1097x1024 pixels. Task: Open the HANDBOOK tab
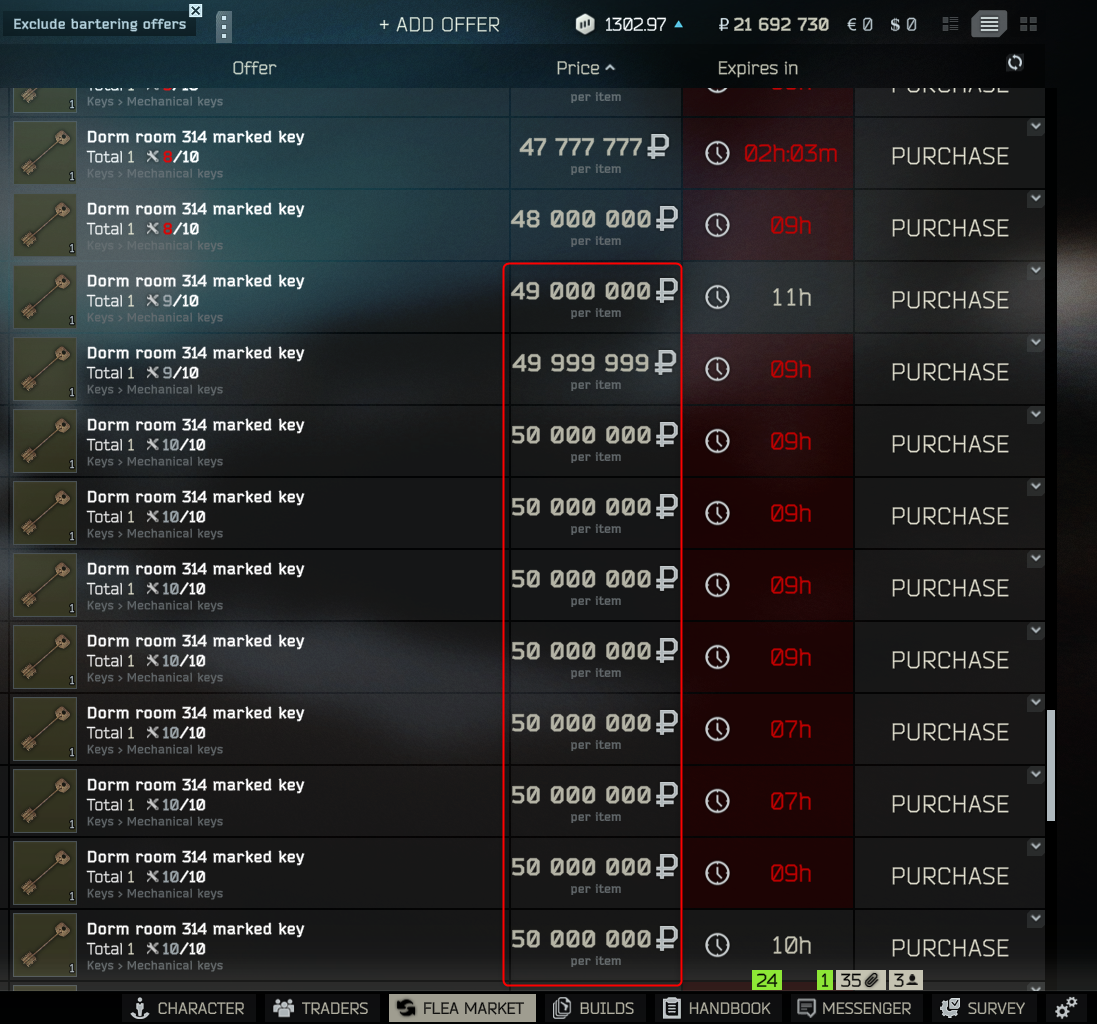717,1008
